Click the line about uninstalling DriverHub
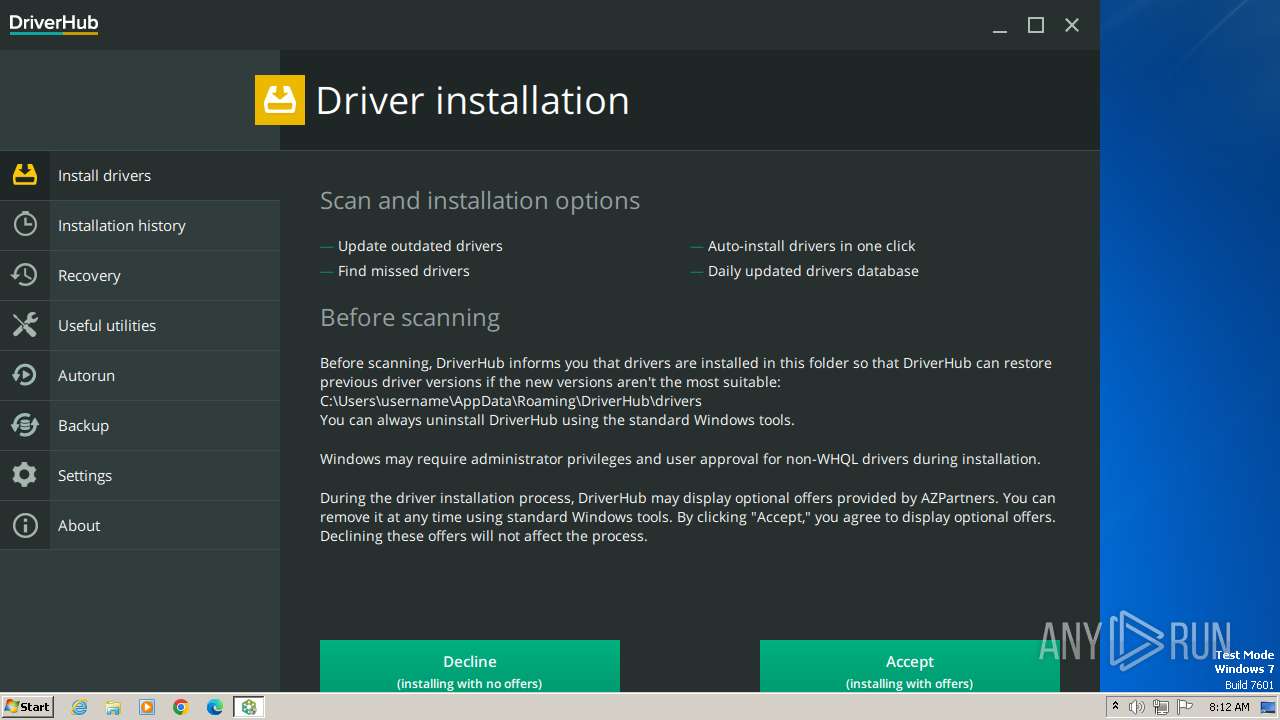Screen dimensions: 1280x720 (x=557, y=420)
